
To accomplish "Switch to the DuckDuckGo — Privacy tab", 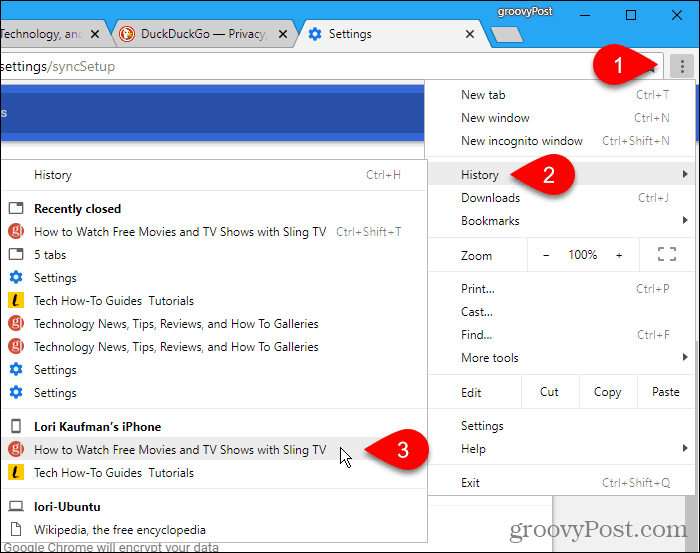I will point(203,34).
